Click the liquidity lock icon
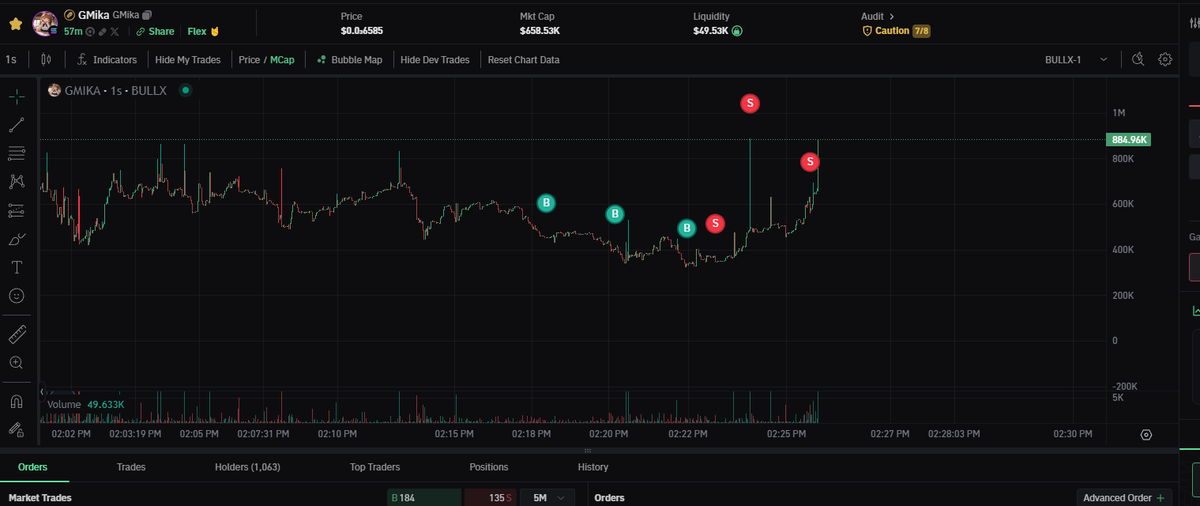The width and height of the screenshot is (1200, 506). click(x=737, y=31)
